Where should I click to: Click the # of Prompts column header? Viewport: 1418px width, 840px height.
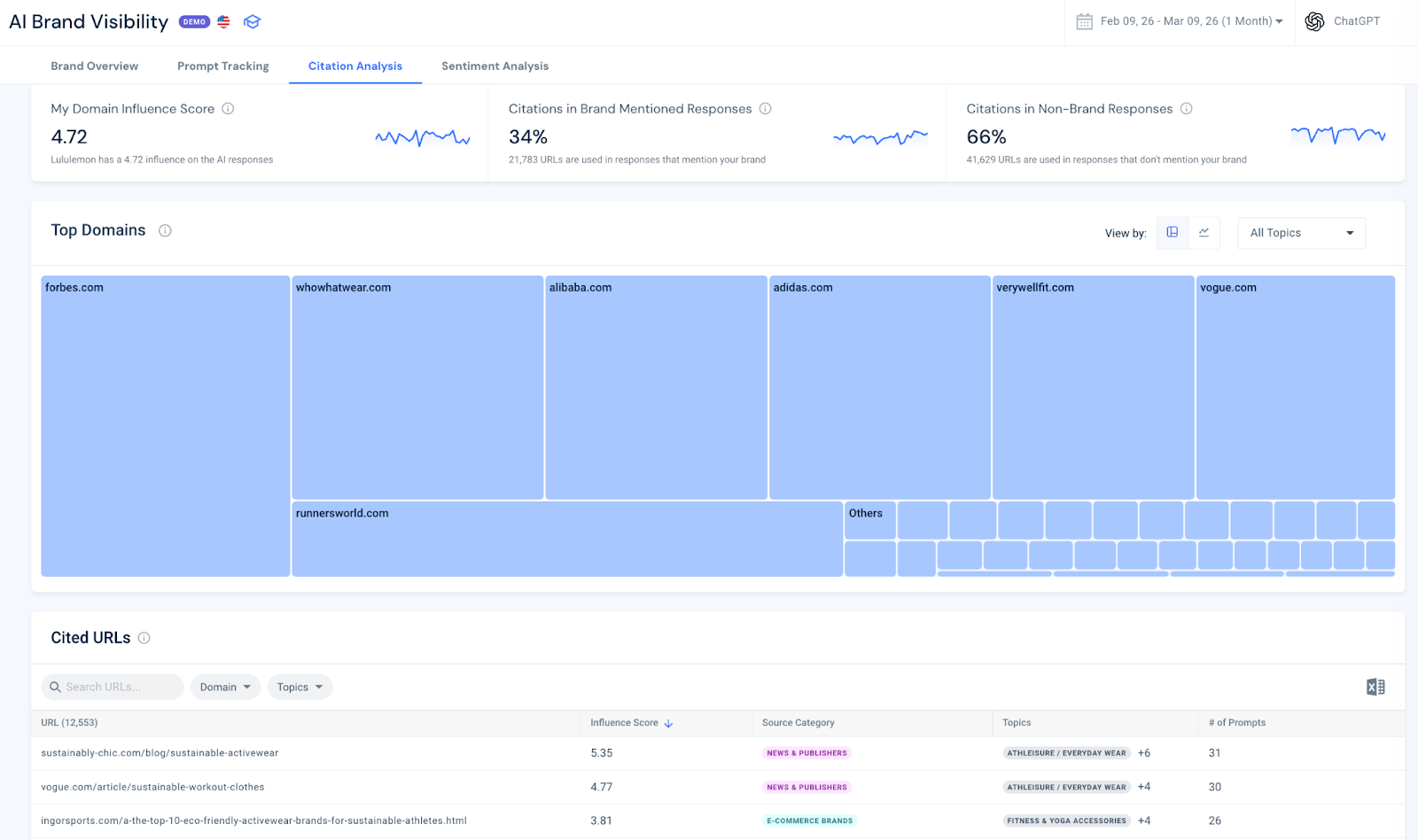click(1237, 723)
